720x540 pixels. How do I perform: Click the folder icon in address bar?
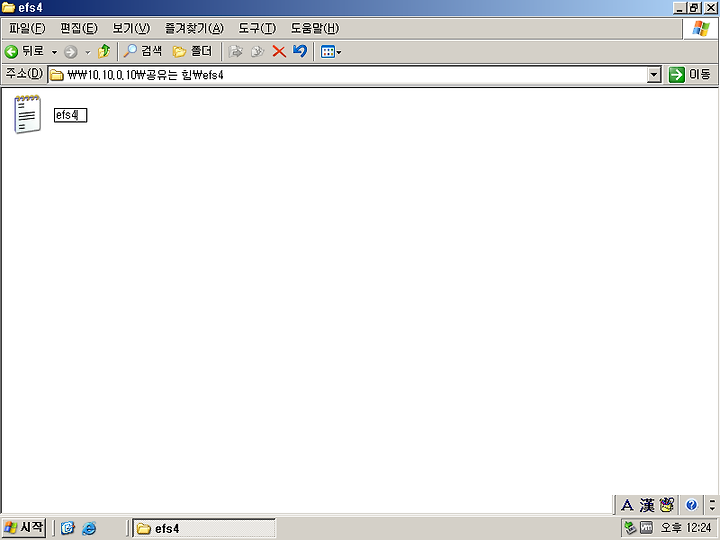coord(57,75)
